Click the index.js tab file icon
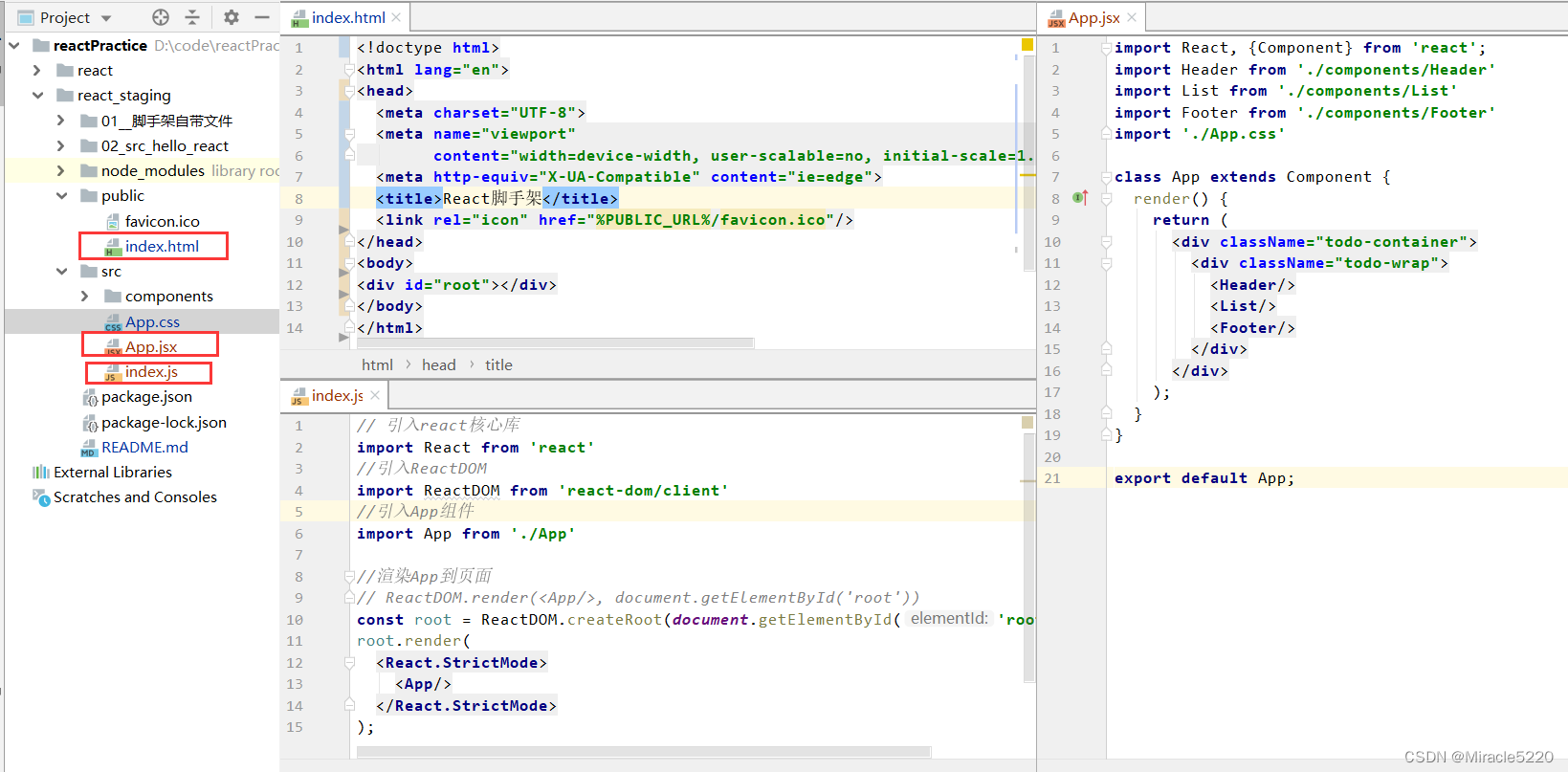Screen dimensions: 1568x772 point(298,396)
